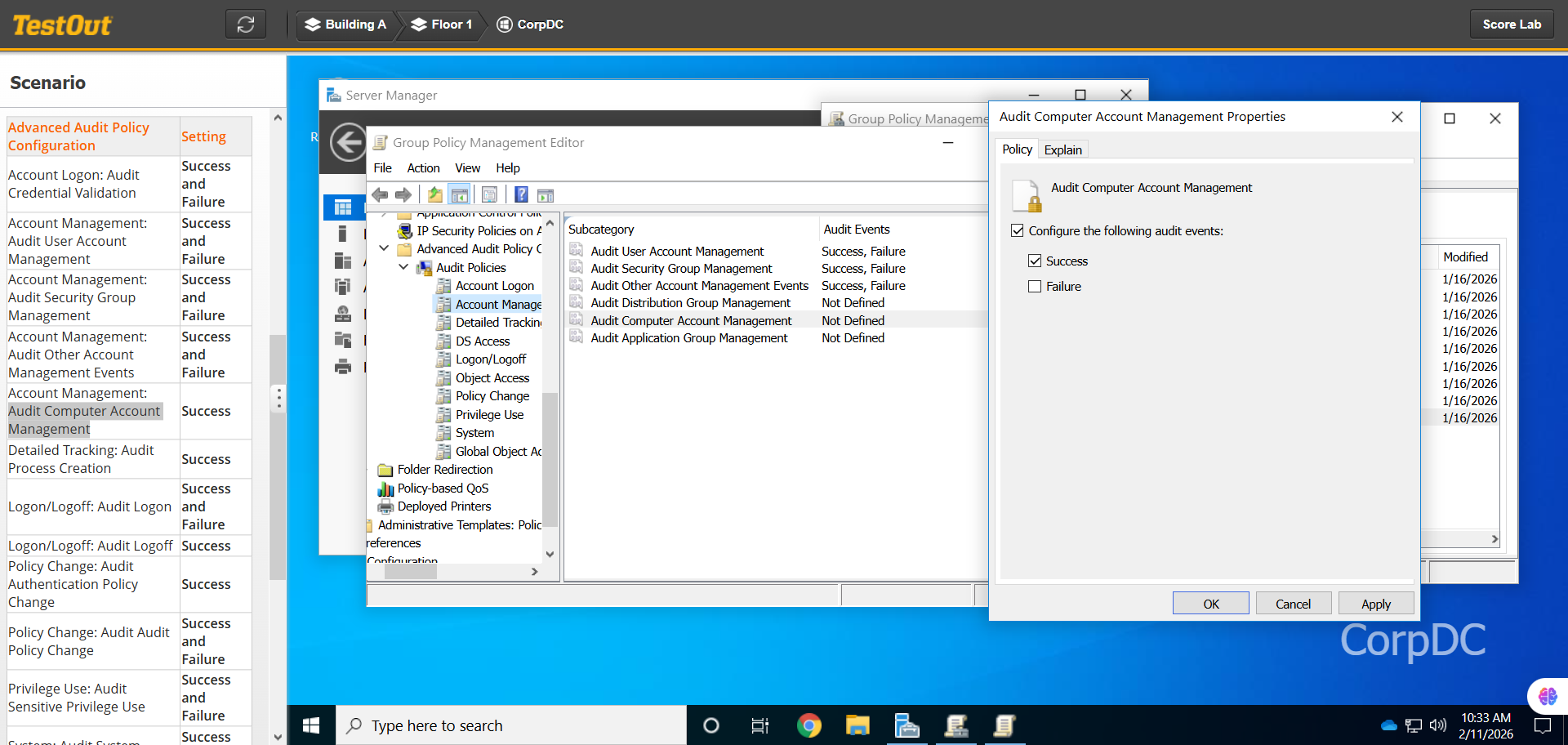Collapse the Audit Policies tree node

click(403, 268)
